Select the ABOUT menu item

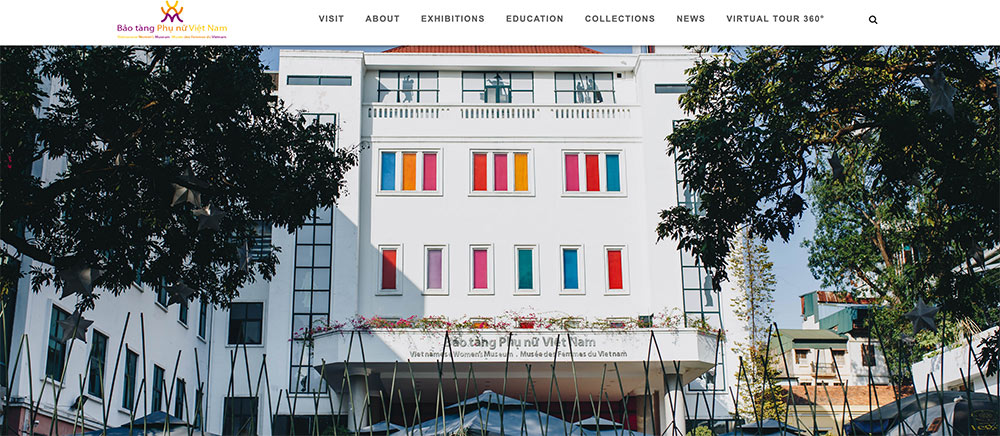(383, 19)
